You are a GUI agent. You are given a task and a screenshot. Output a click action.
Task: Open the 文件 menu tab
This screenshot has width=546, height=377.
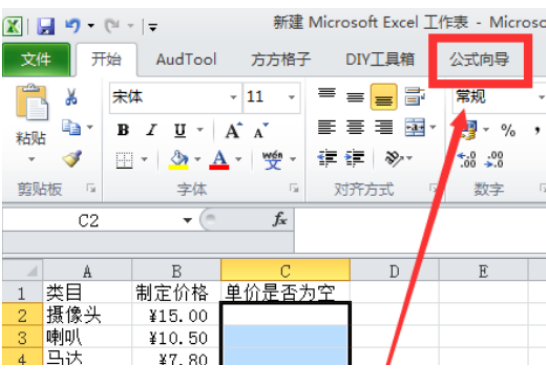click(x=36, y=60)
